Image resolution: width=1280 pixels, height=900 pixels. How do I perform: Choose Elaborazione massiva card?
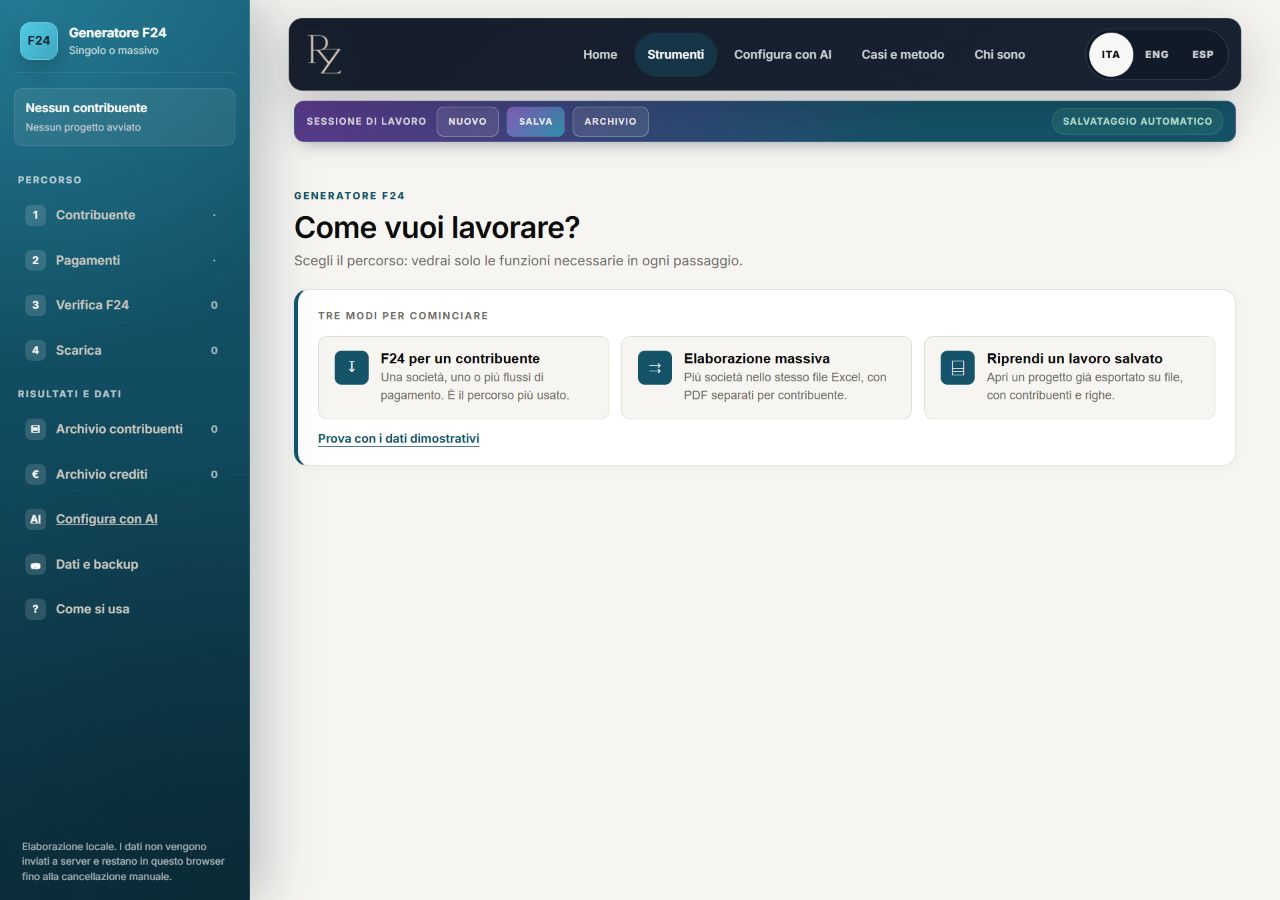click(766, 377)
